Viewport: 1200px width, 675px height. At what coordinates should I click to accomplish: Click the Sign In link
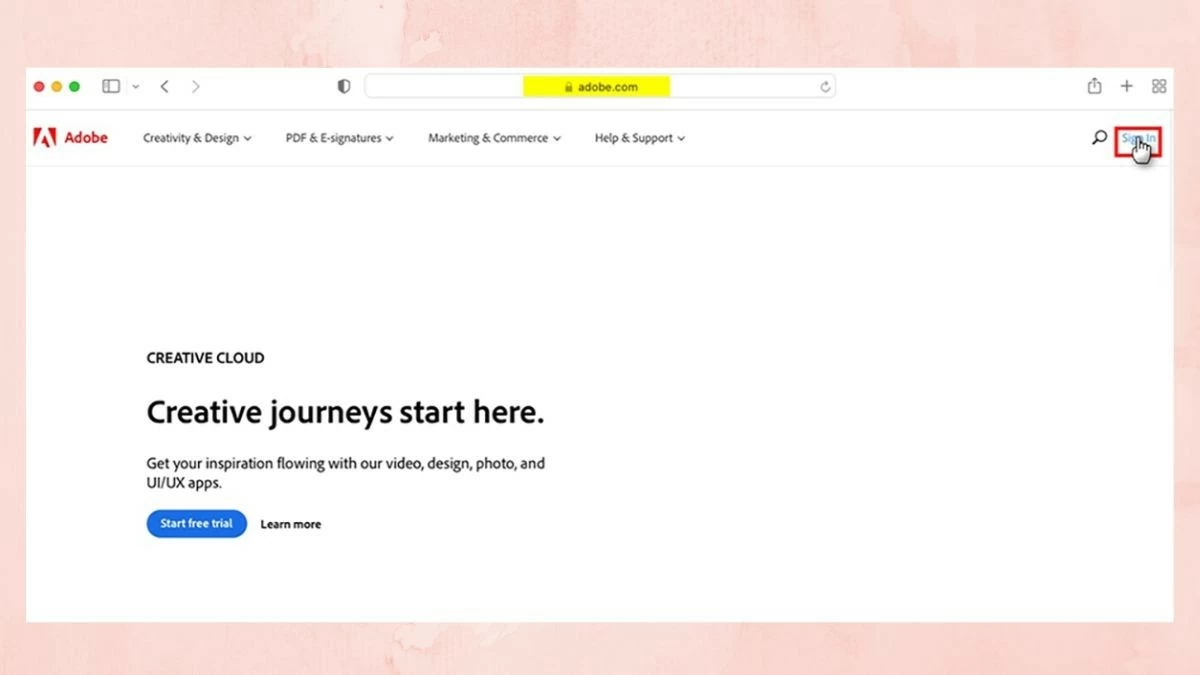(x=1138, y=139)
